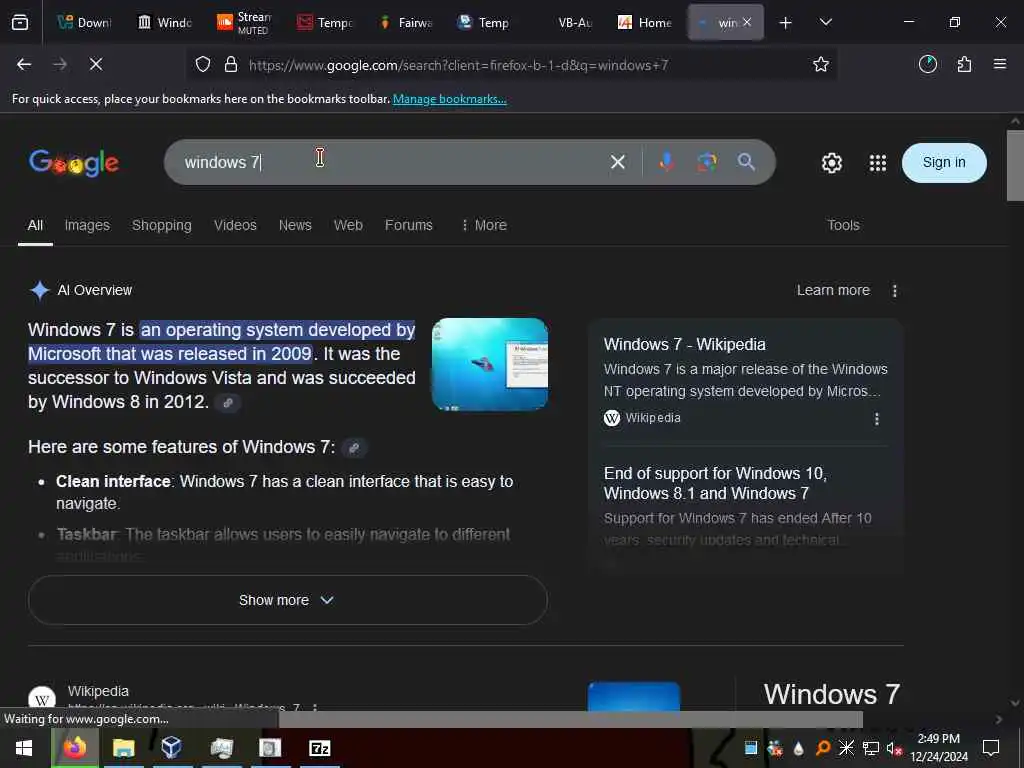Click the horizontal page scrollbar
The width and height of the screenshot is (1024, 768).
pos(570,719)
